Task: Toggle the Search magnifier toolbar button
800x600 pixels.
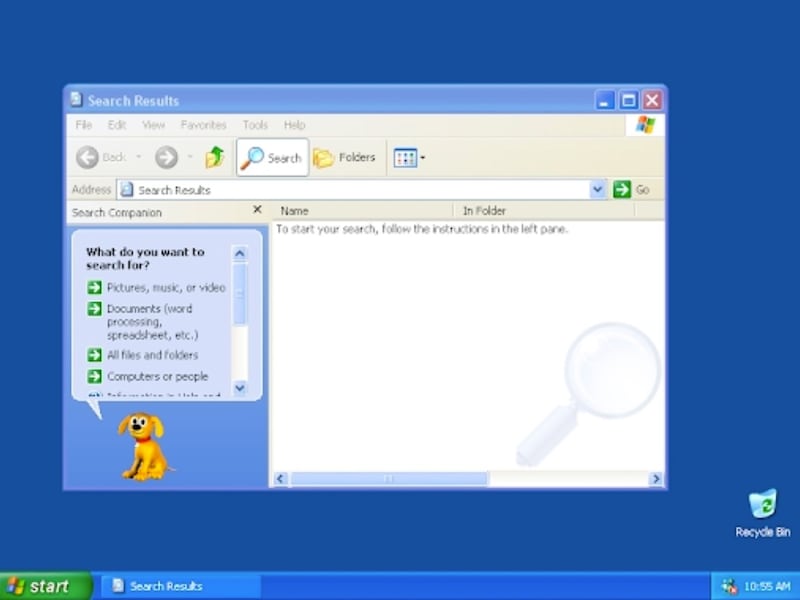Action: (272, 158)
